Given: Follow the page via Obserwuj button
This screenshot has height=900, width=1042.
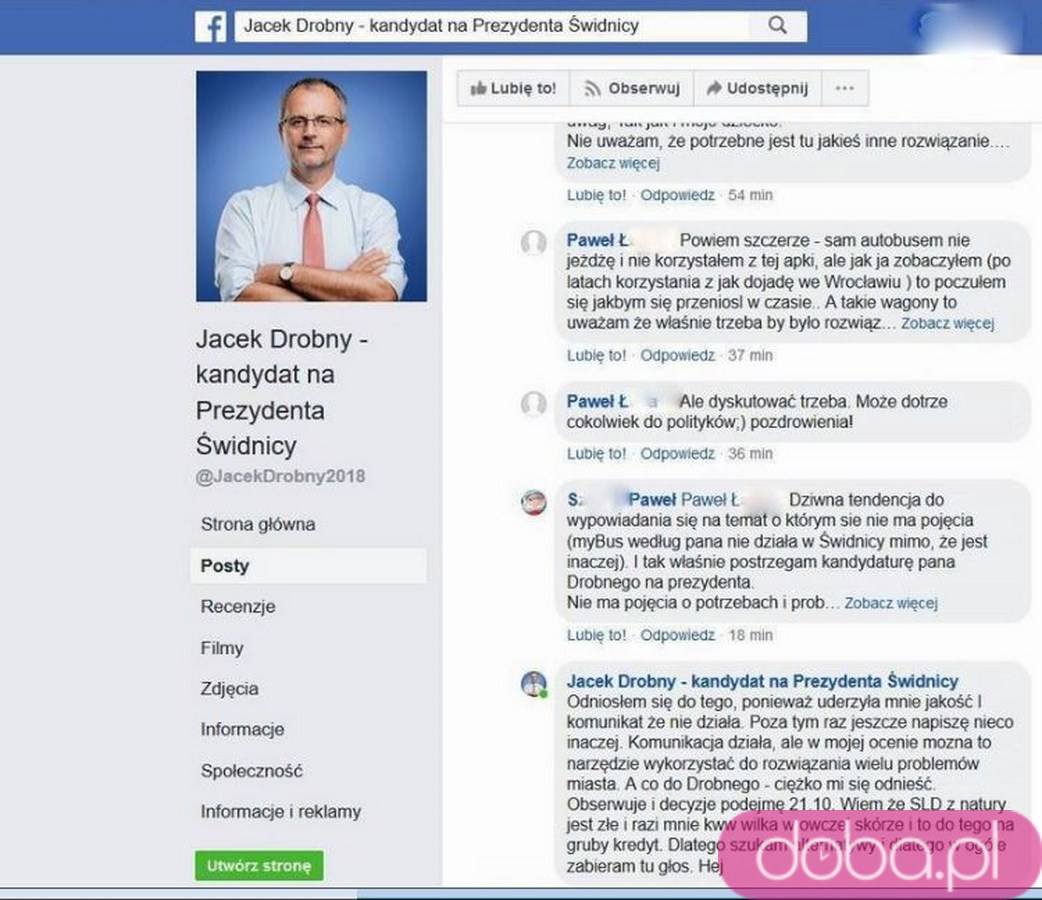Looking at the screenshot, I should coord(631,88).
